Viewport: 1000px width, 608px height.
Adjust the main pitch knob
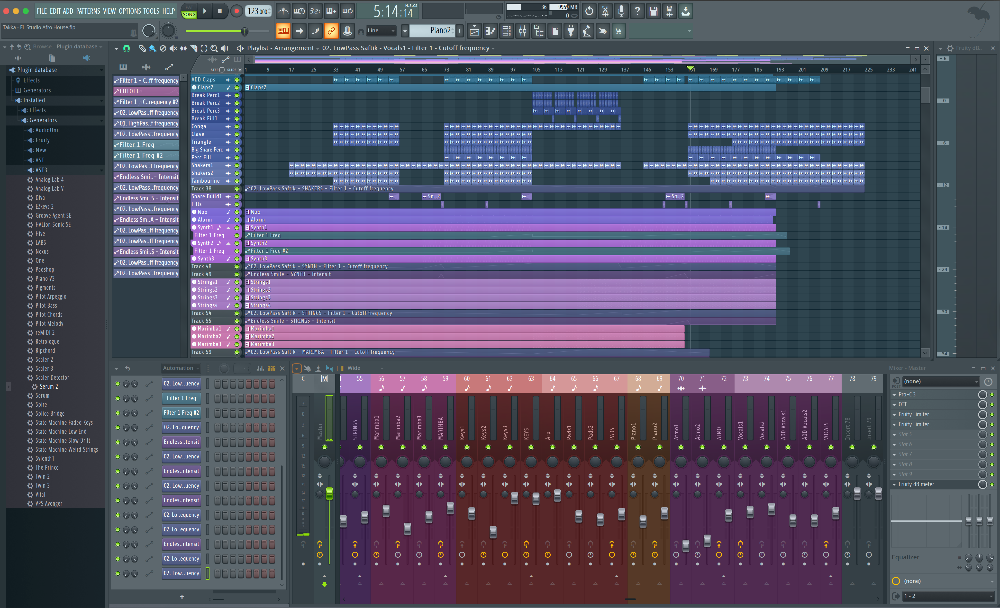pos(168,31)
